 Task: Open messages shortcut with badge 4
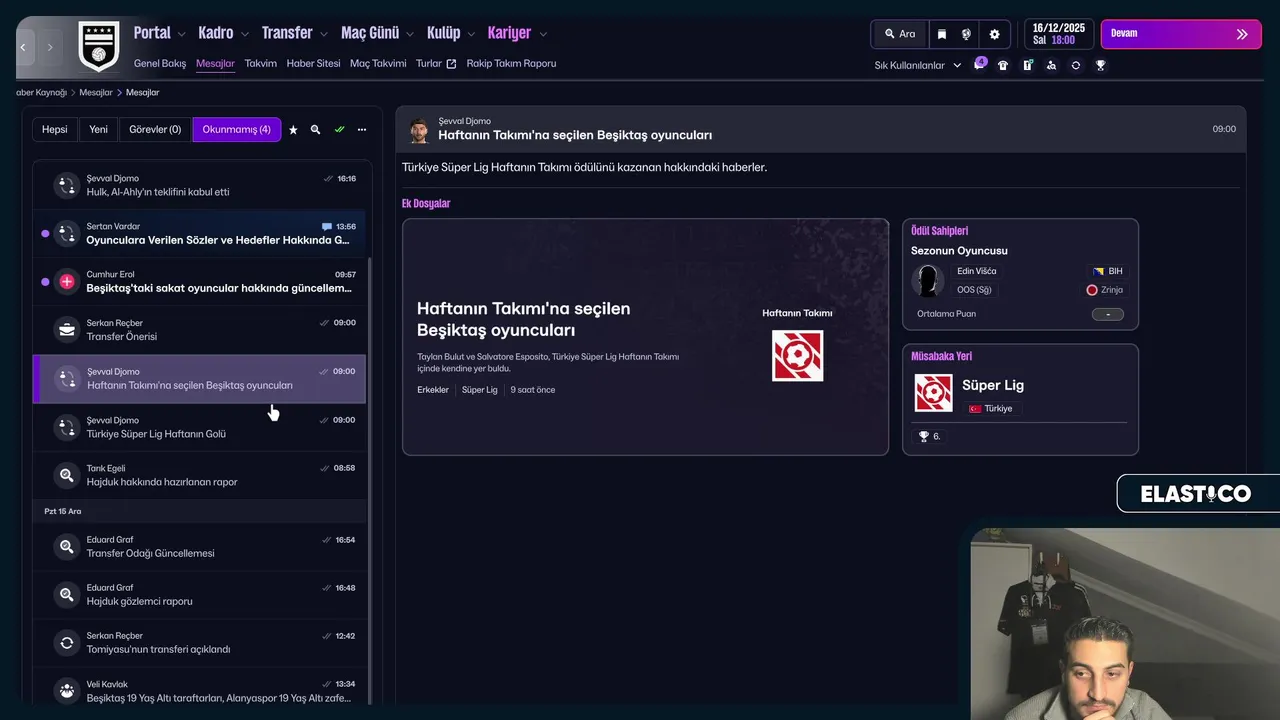click(x=979, y=65)
